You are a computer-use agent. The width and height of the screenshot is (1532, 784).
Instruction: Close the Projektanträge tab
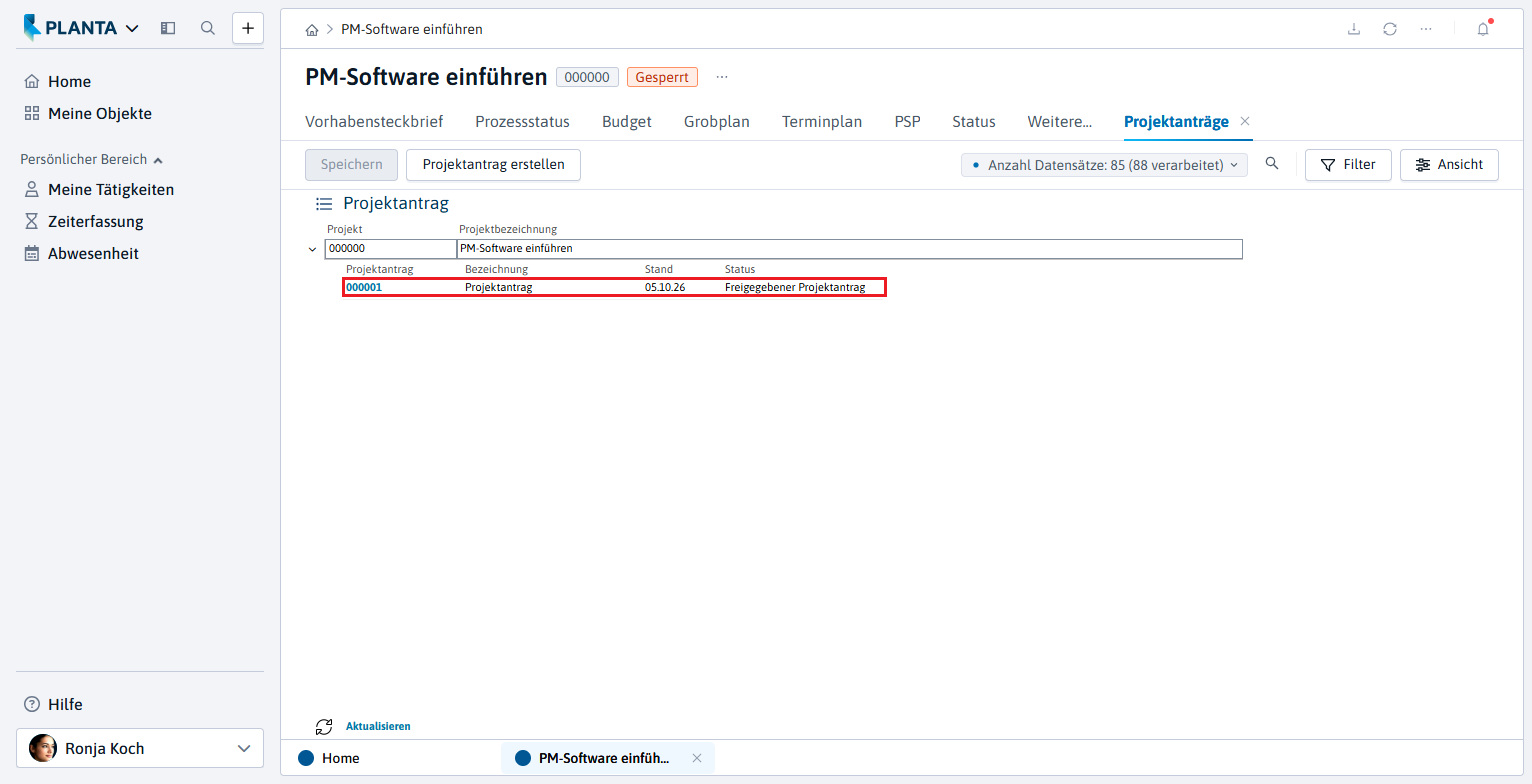pyautogui.click(x=1245, y=121)
